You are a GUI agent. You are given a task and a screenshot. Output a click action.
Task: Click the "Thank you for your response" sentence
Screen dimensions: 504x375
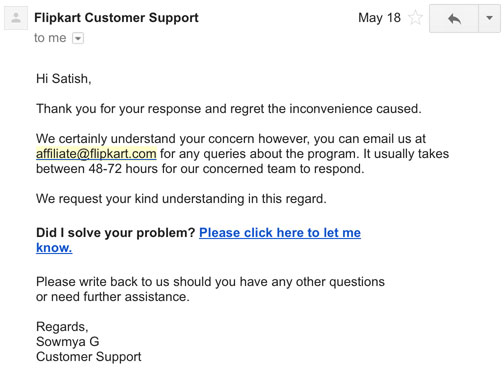point(229,109)
